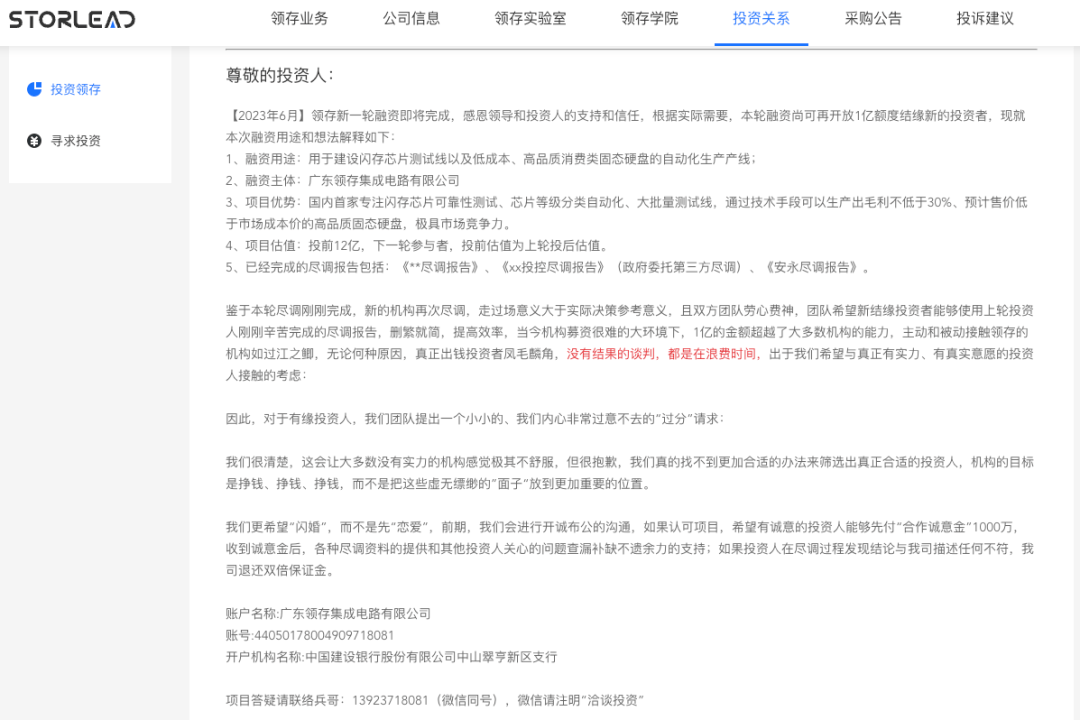
Task: Click phone number 13923718081
Action: pyautogui.click(x=391, y=701)
